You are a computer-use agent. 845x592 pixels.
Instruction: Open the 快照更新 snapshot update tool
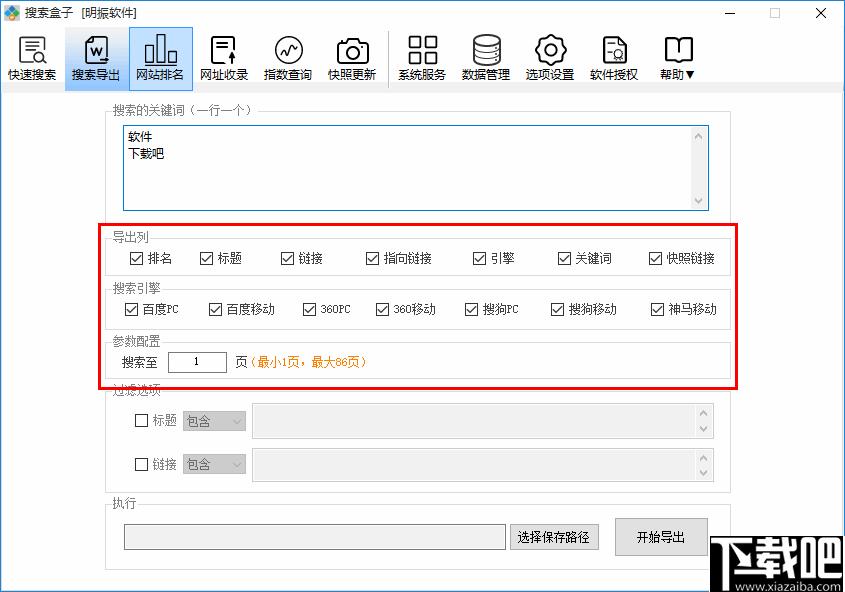pyautogui.click(x=352, y=59)
